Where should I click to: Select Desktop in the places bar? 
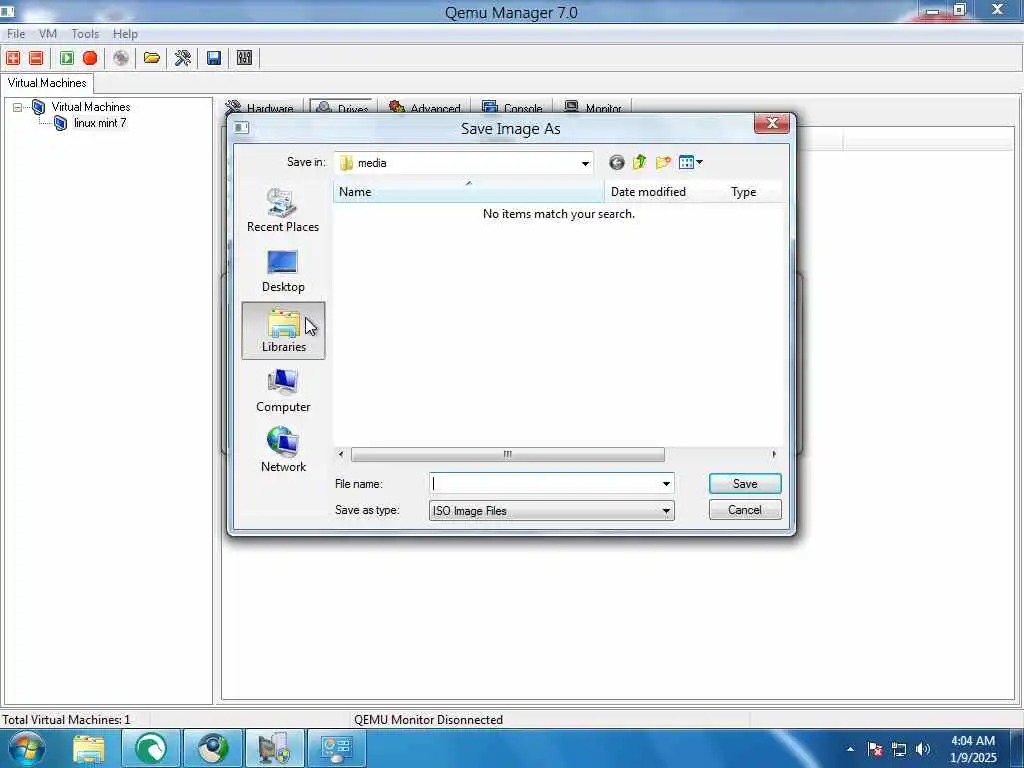[x=283, y=271]
